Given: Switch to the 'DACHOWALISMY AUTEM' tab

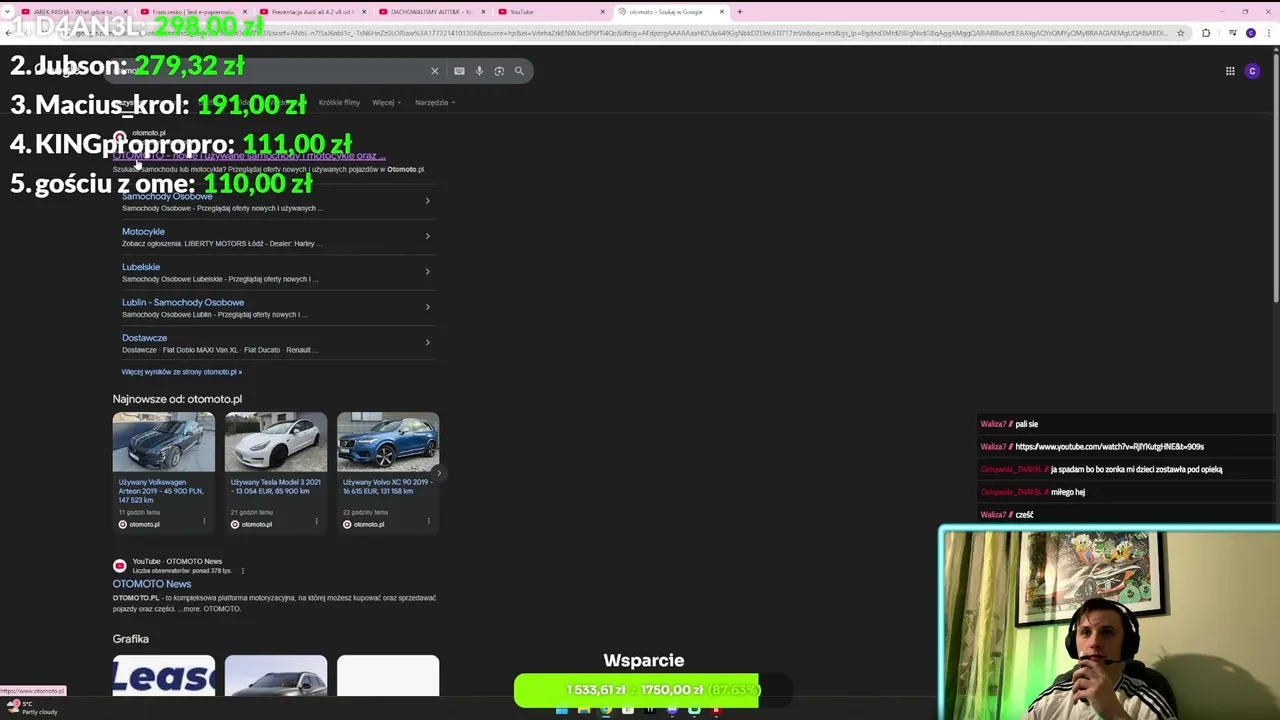Looking at the screenshot, I should [432, 12].
